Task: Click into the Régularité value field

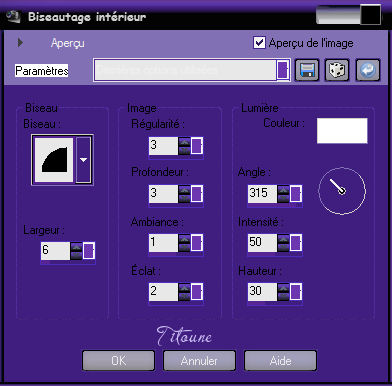Action: click(x=163, y=146)
